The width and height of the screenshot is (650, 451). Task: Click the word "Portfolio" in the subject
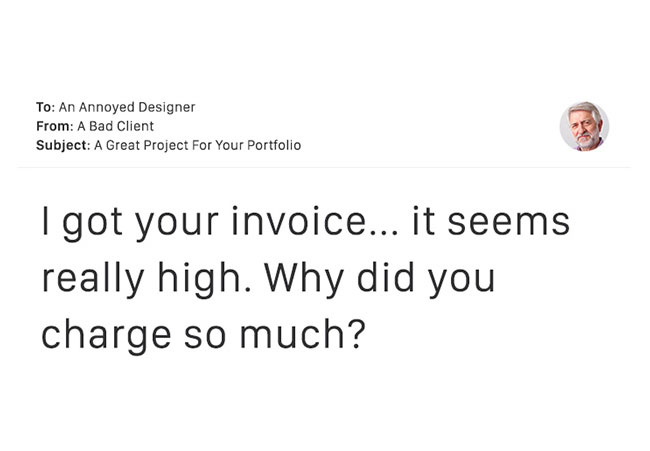pos(274,145)
